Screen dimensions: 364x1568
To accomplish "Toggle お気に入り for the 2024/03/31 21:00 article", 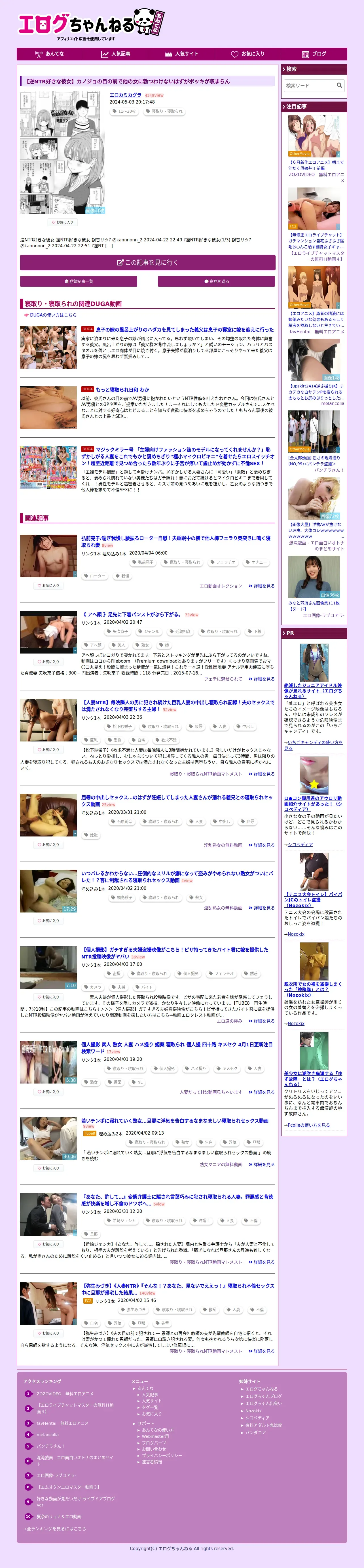I will (48, 845).
